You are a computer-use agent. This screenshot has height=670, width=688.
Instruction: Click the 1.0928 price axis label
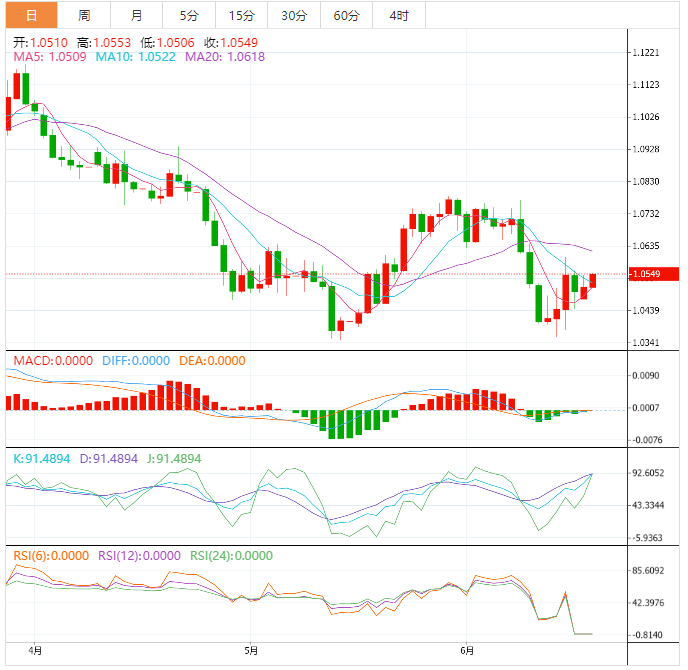pos(645,149)
